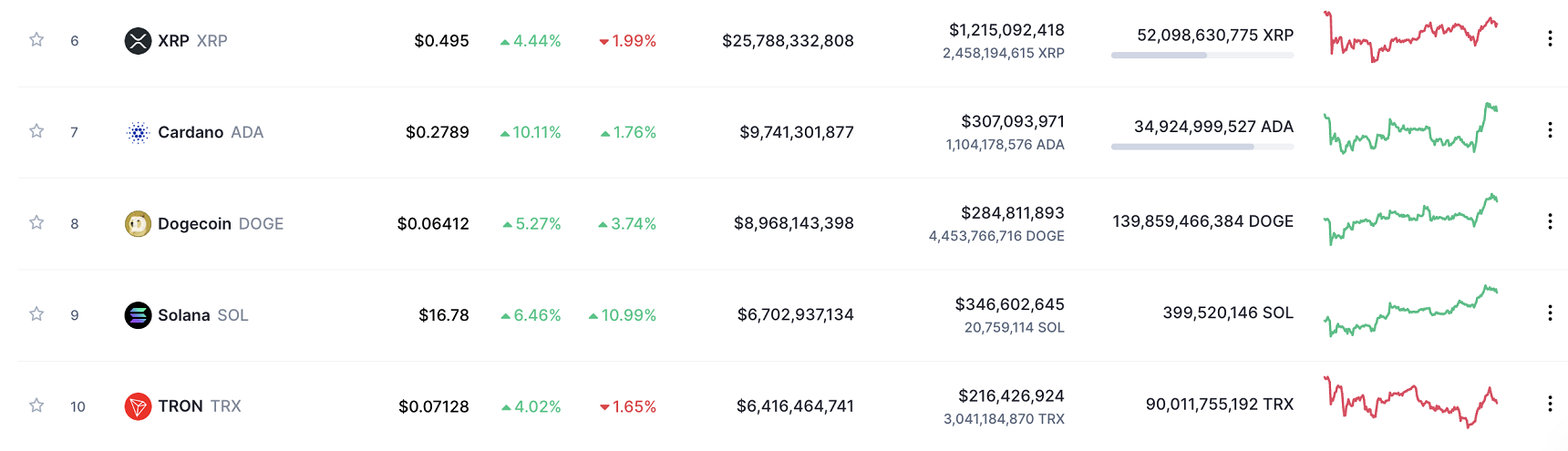
Task: Toggle the Dogecoin watchlist star
Action: [36, 222]
